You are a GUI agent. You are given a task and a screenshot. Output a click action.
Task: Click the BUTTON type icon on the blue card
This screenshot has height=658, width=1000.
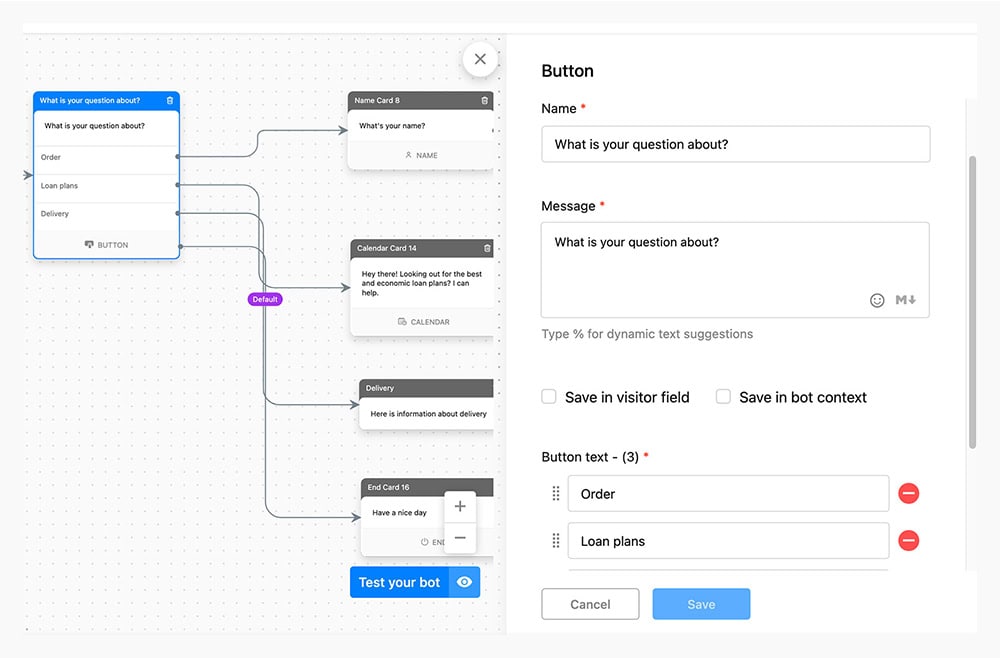89,245
